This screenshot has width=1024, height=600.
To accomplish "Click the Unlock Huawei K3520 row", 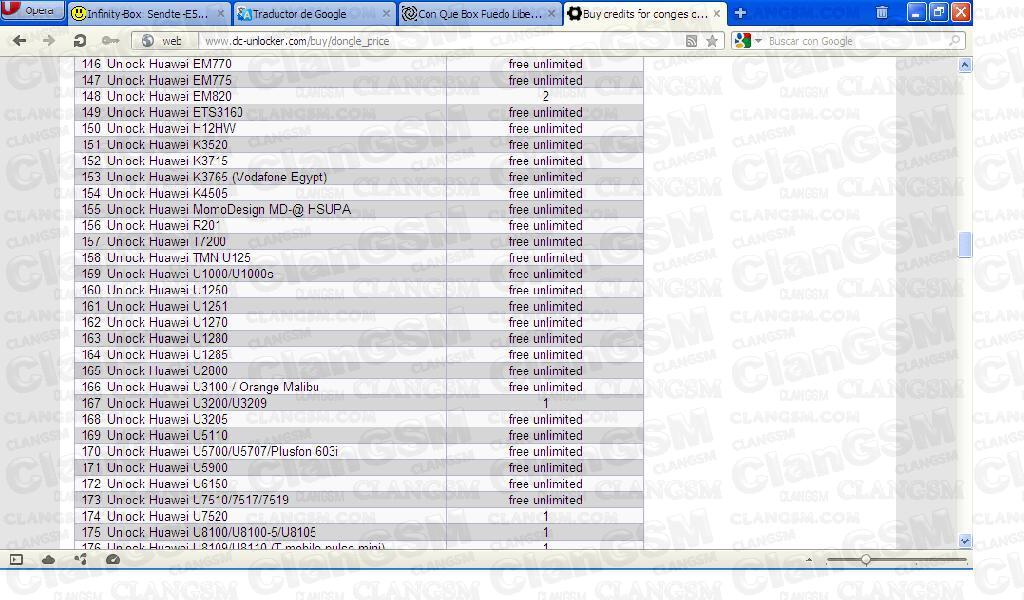I will (359, 144).
